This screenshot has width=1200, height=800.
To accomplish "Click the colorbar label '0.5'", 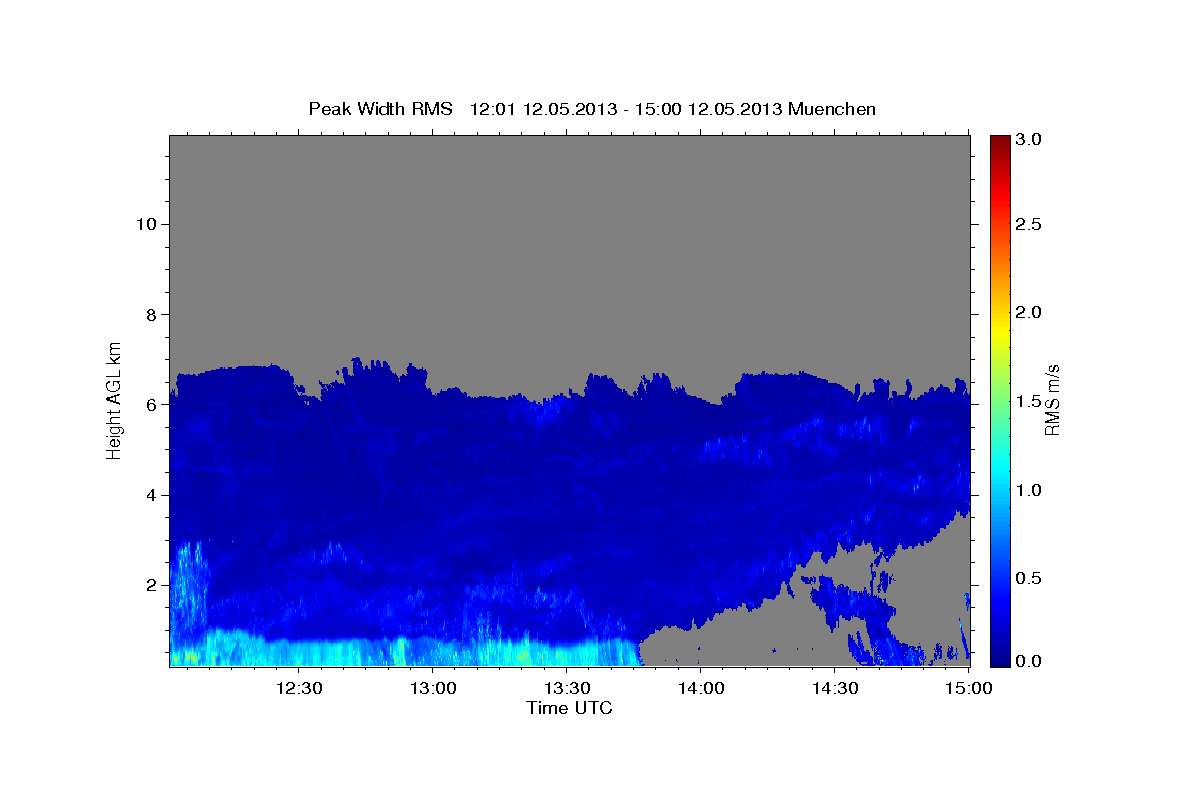I will point(1029,578).
